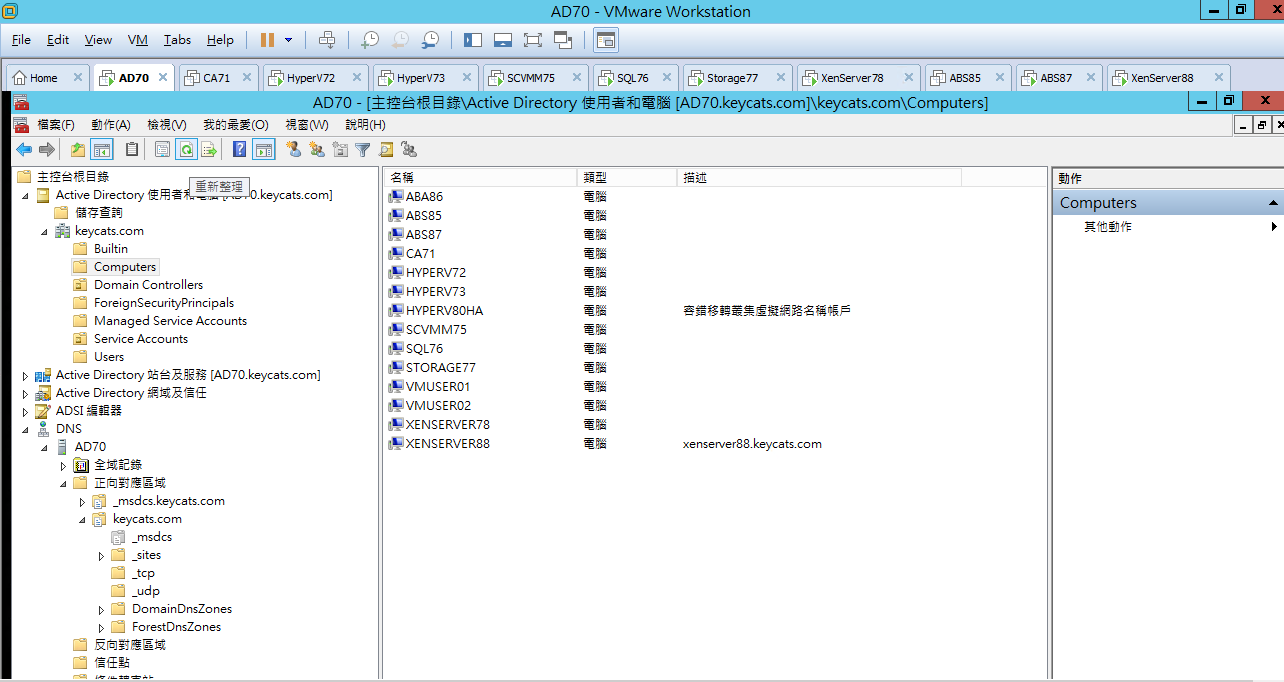
Task: Select computer STORAGE77 in the list
Action: tap(441, 368)
